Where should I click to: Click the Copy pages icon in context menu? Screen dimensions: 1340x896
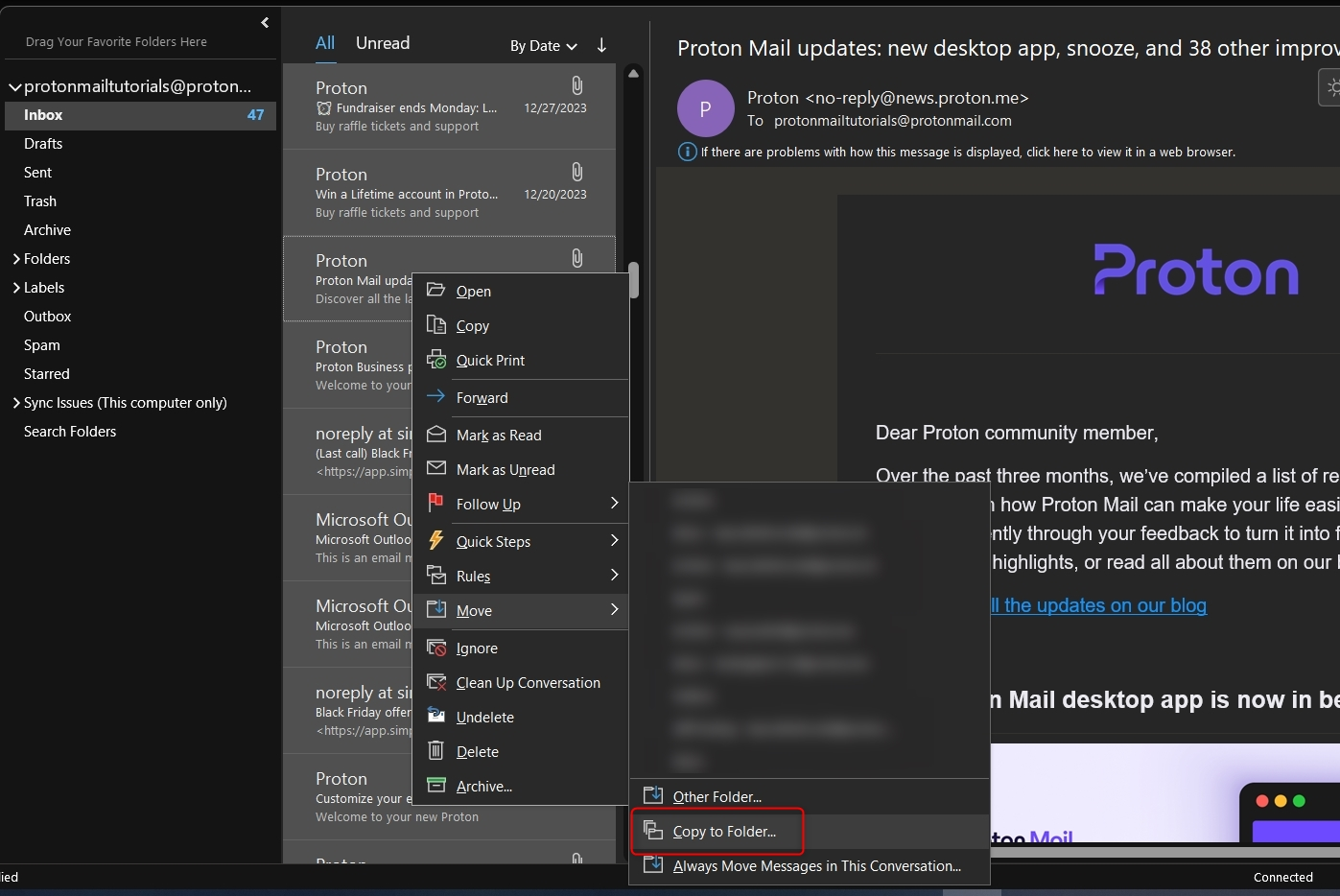point(435,324)
